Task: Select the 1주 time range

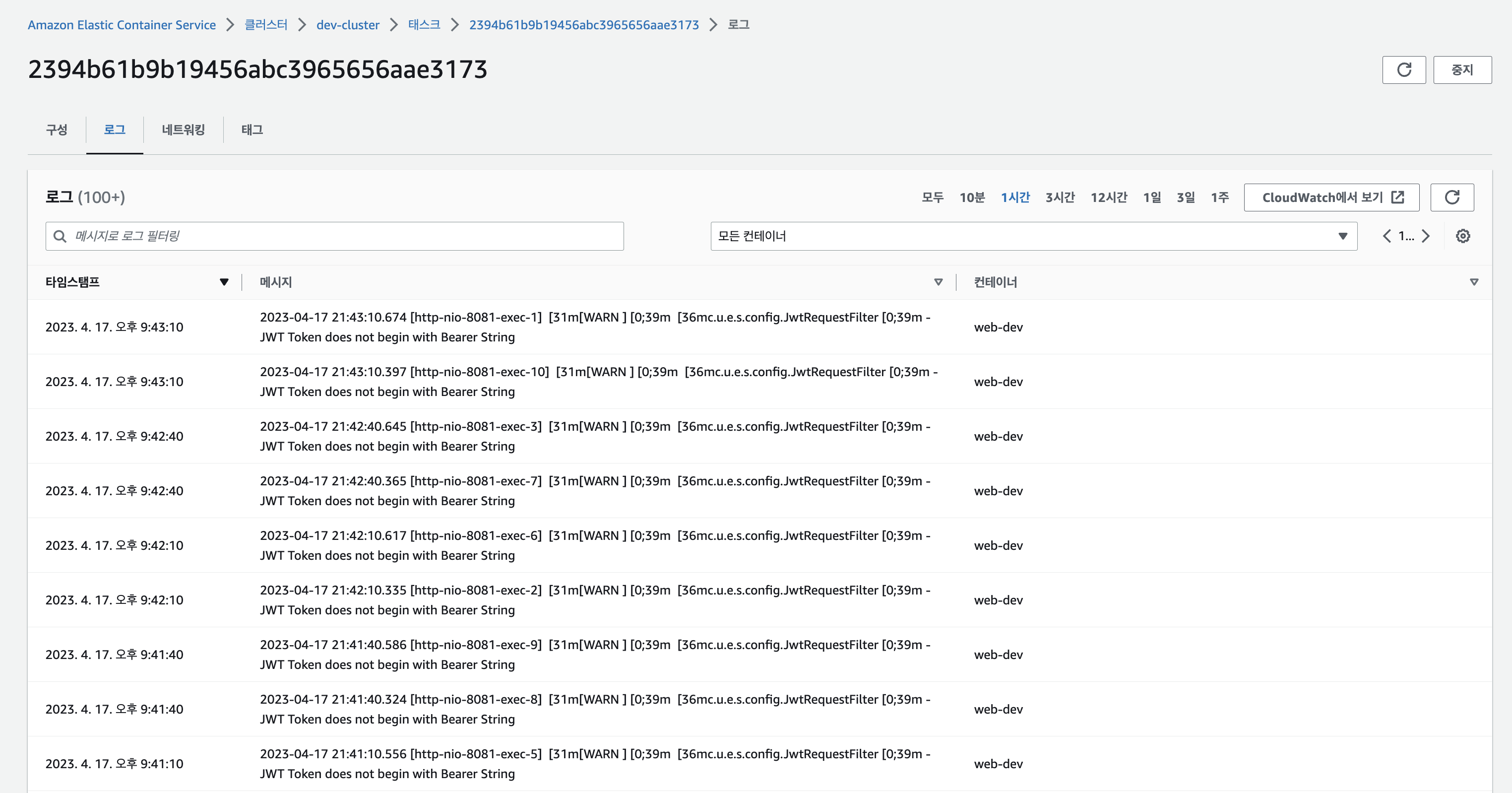Action: click(x=1219, y=197)
